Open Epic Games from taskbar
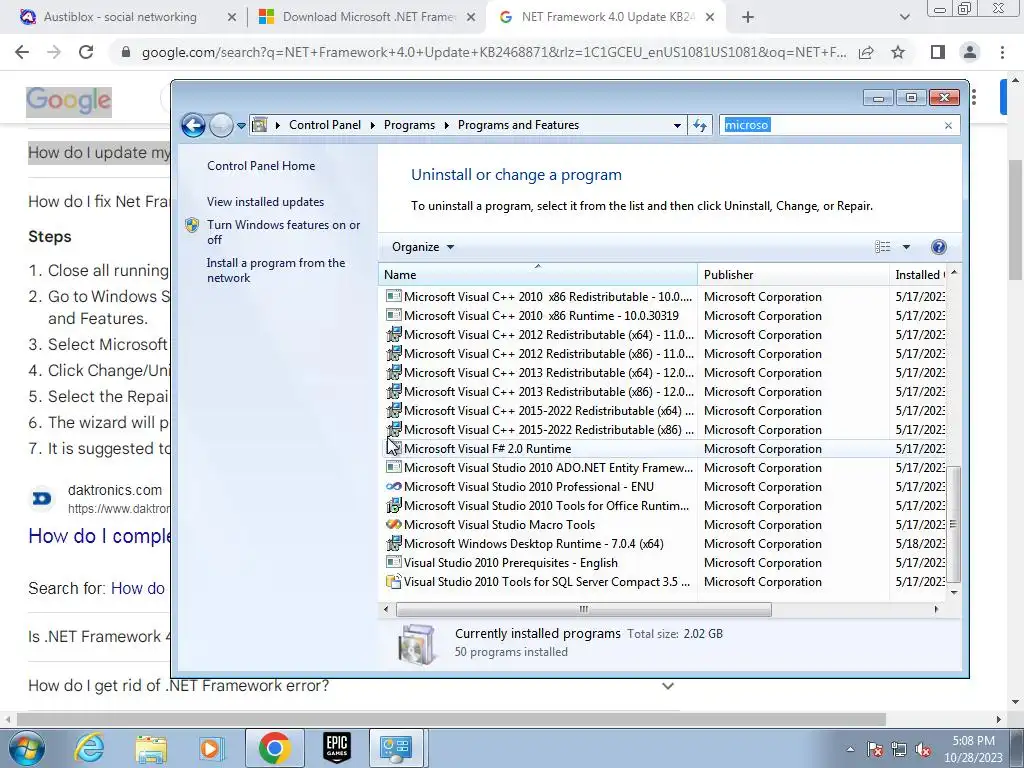The image size is (1024, 768). click(x=337, y=748)
